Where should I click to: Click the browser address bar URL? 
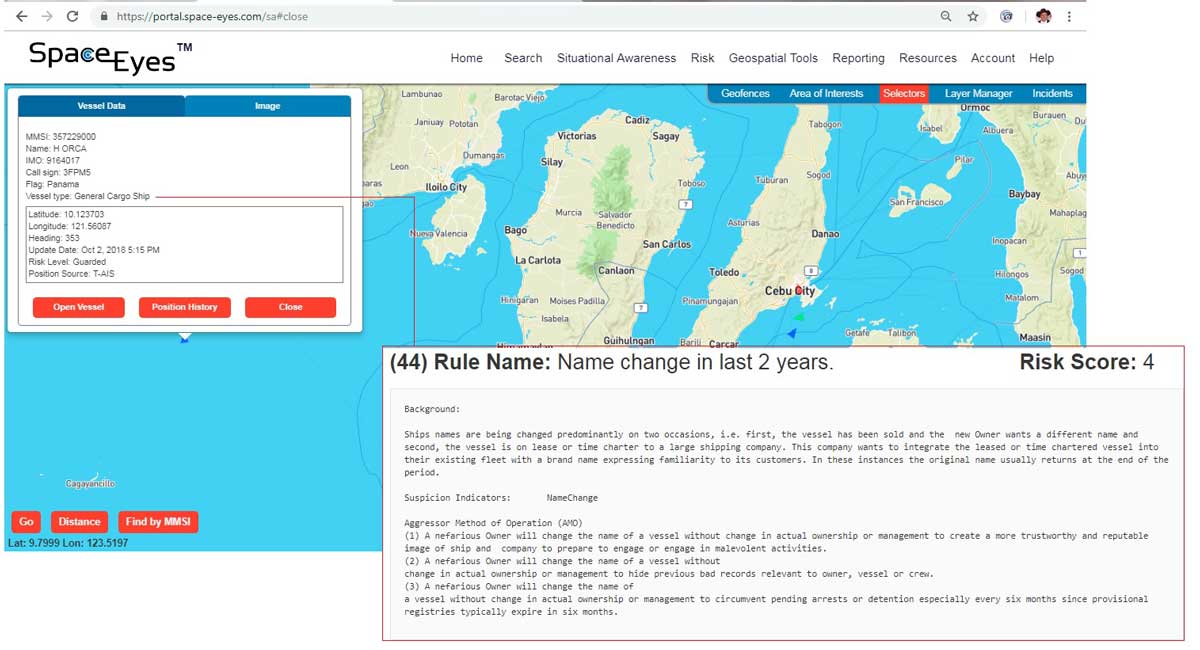pyautogui.click(x=212, y=17)
